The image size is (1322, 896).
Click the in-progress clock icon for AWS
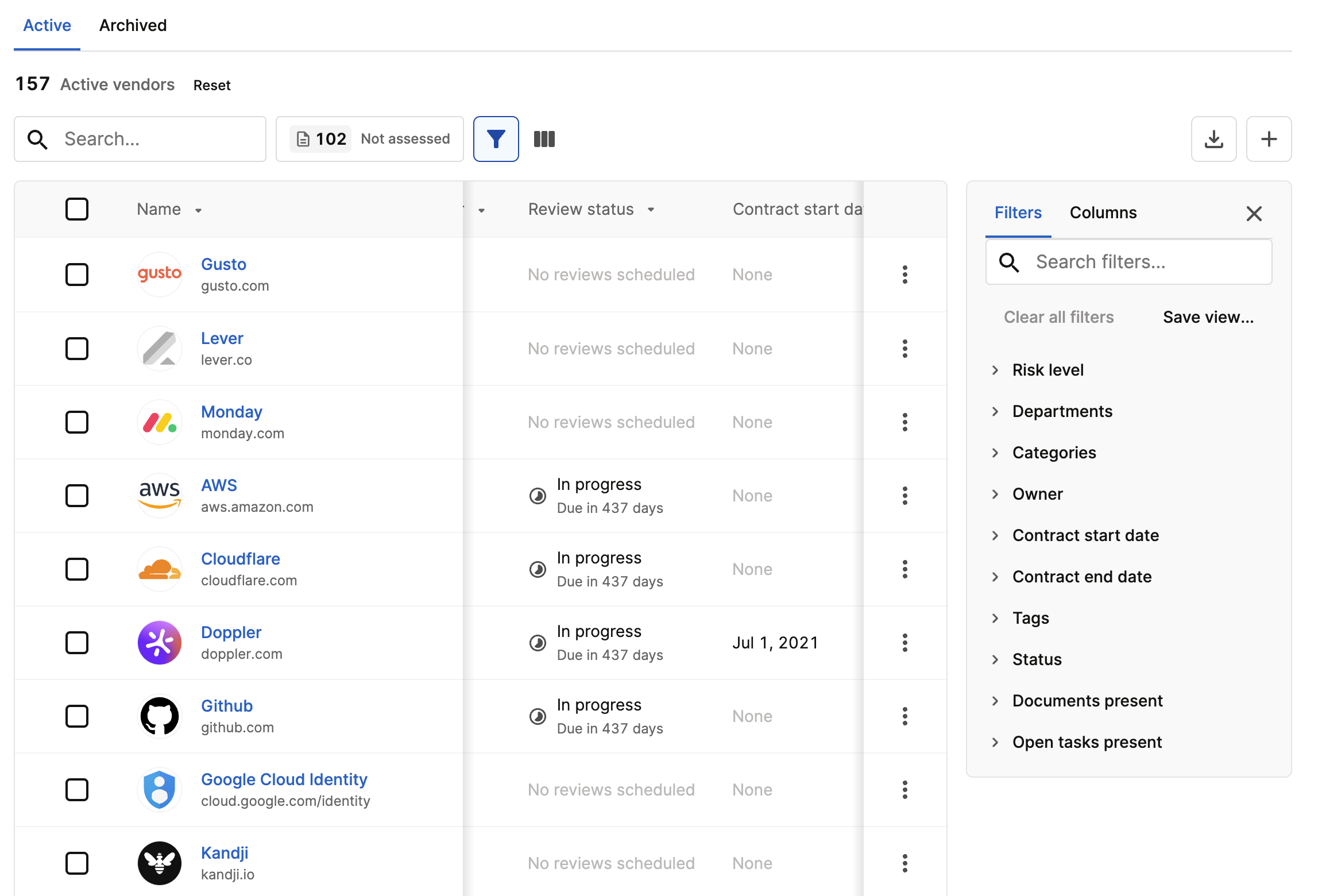[538, 496]
